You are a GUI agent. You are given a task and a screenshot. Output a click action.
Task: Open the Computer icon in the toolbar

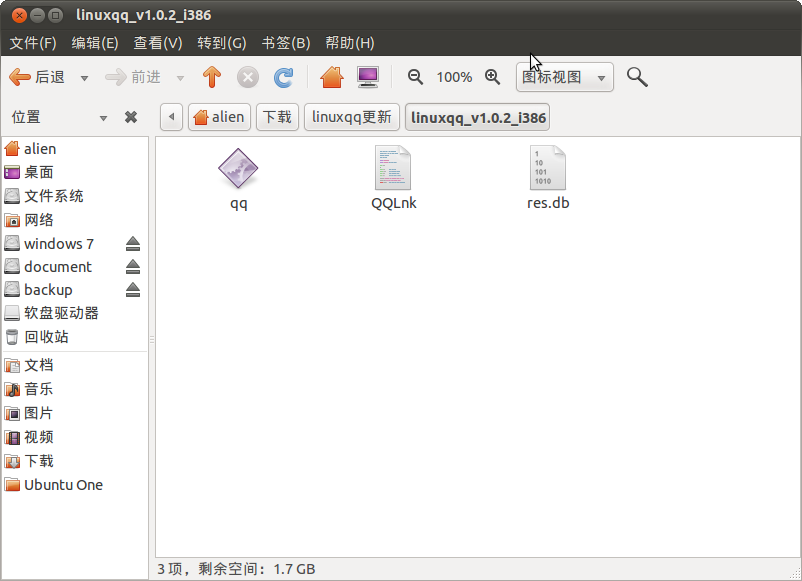(368, 77)
